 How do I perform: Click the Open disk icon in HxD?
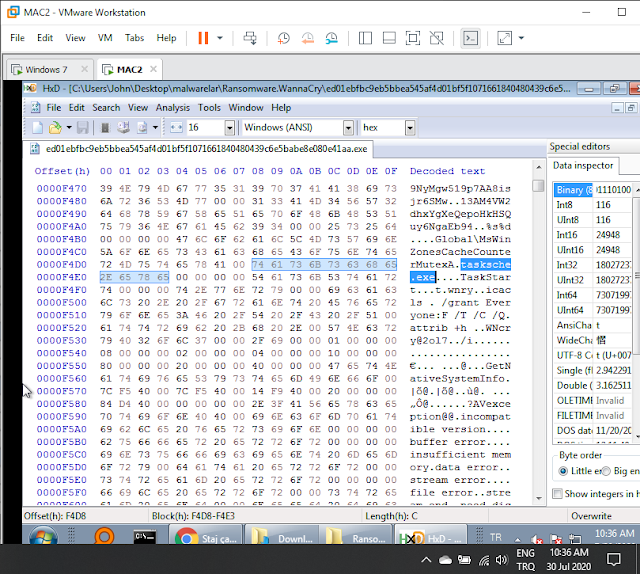tap(123, 127)
